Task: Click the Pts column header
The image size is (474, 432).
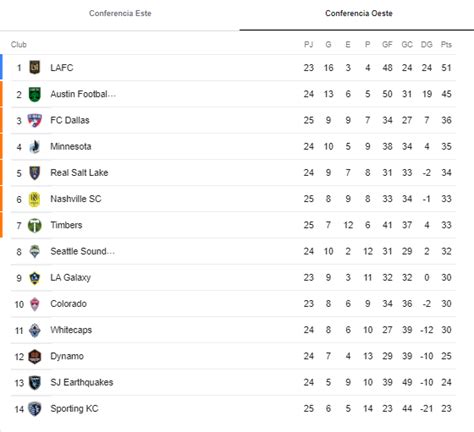Action: pos(446,44)
